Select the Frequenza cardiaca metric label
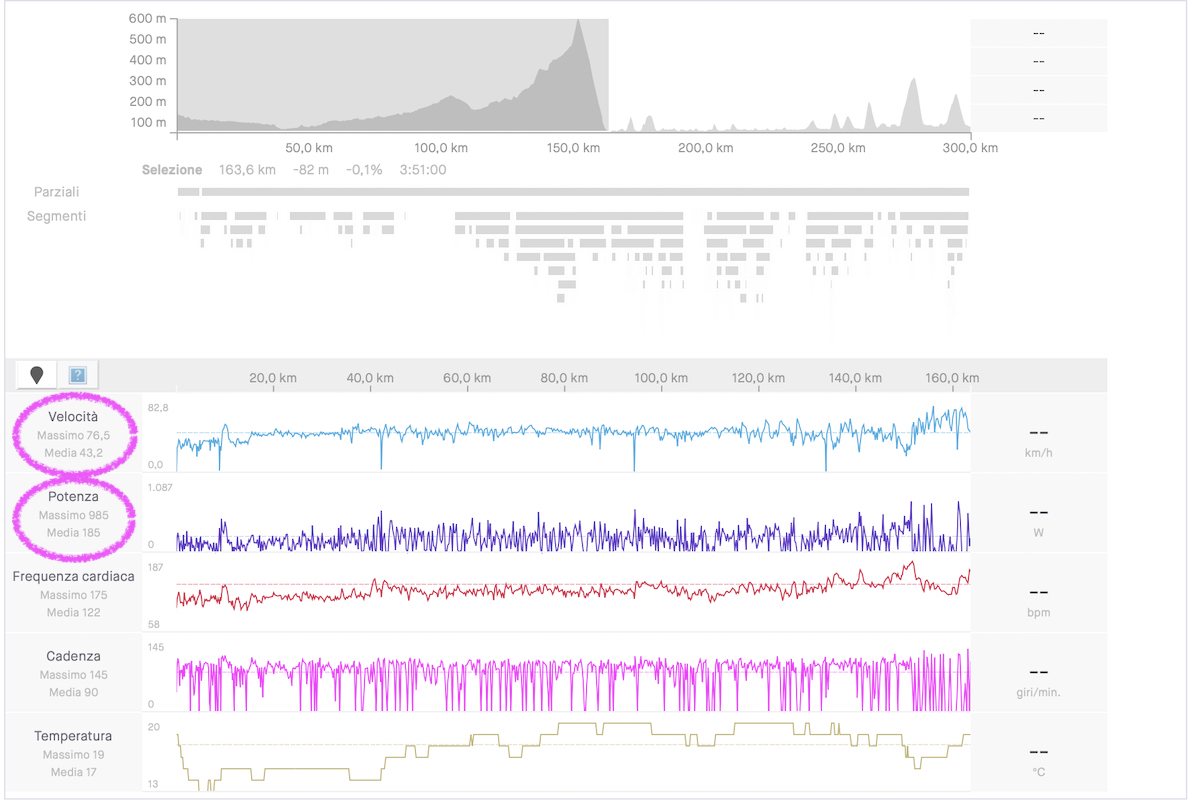1200x809 pixels. (74, 576)
